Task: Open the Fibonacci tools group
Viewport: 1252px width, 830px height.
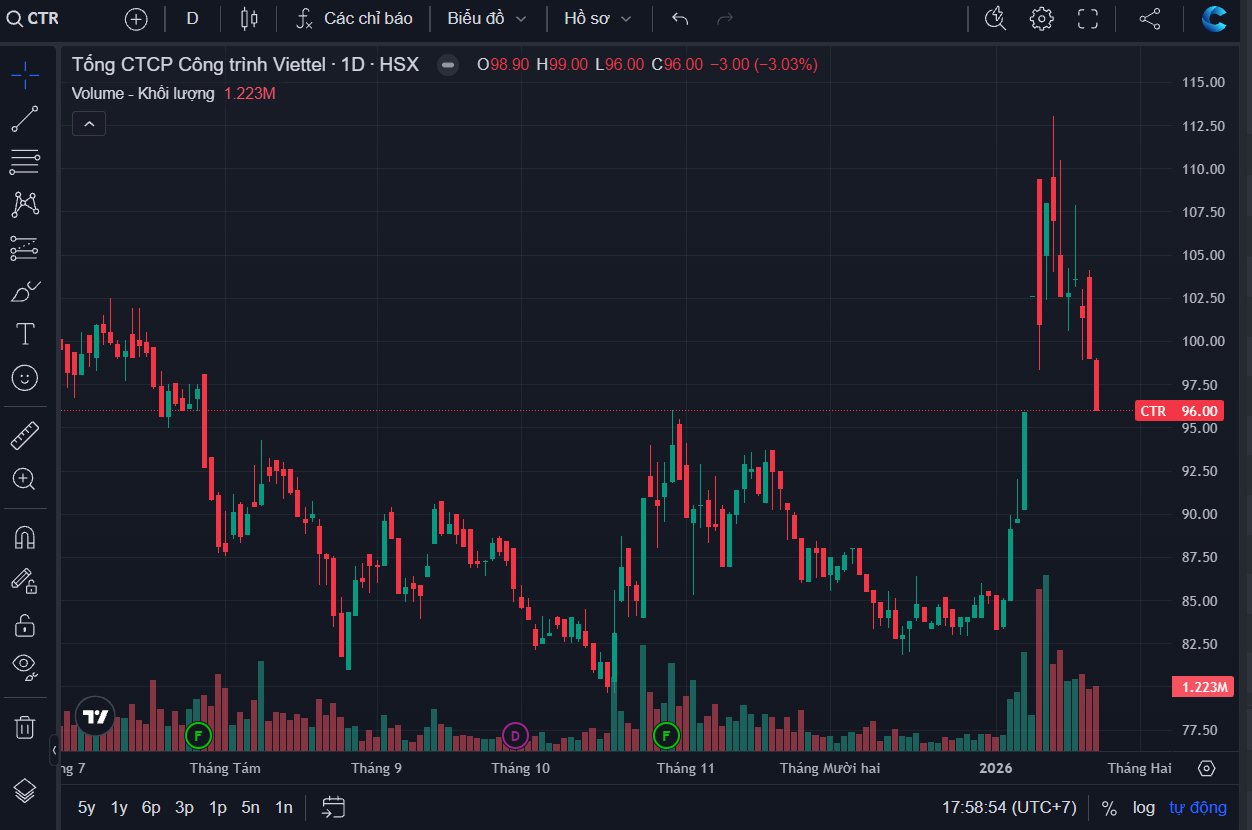Action: [x=25, y=162]
